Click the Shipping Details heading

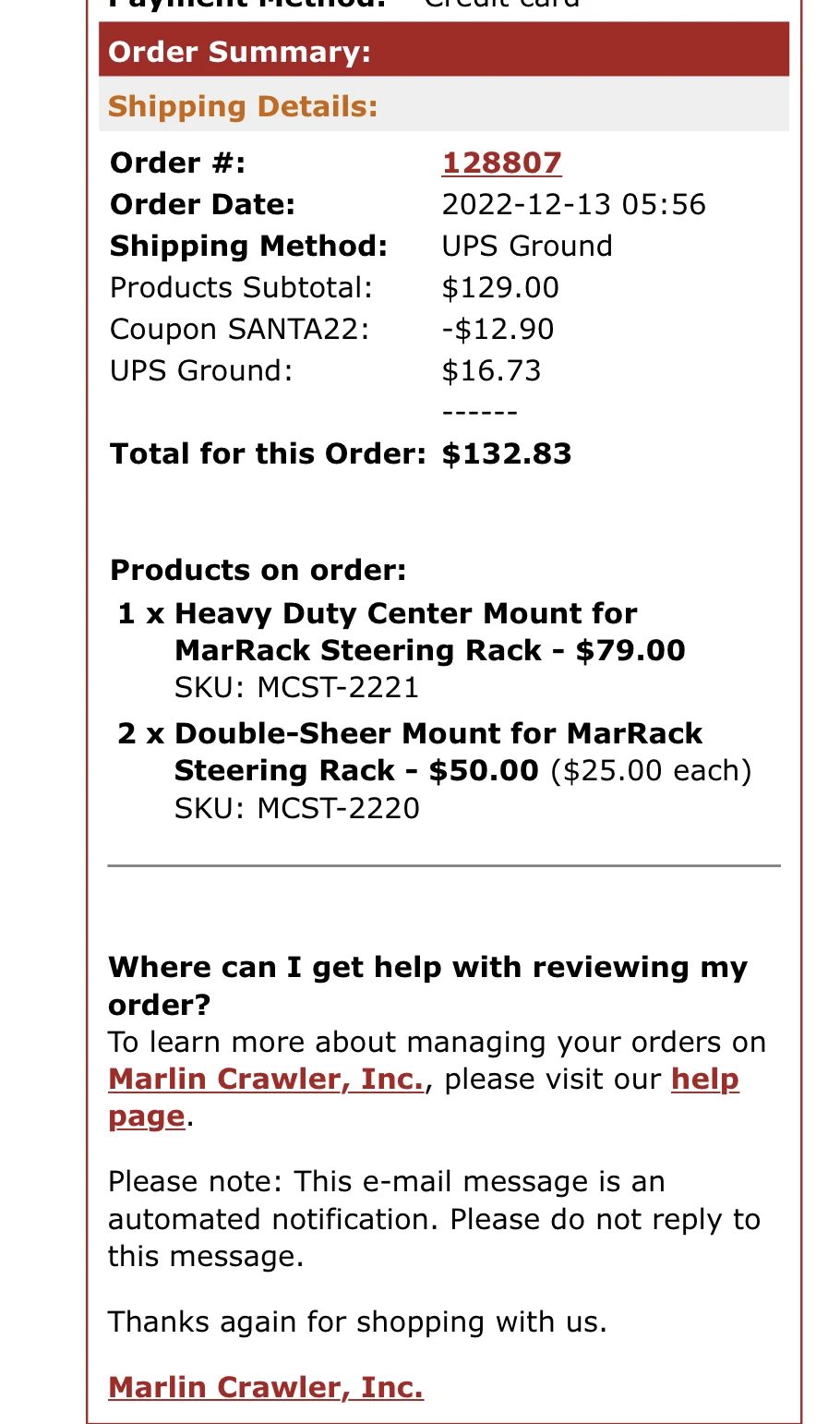(x=243, y=106)
